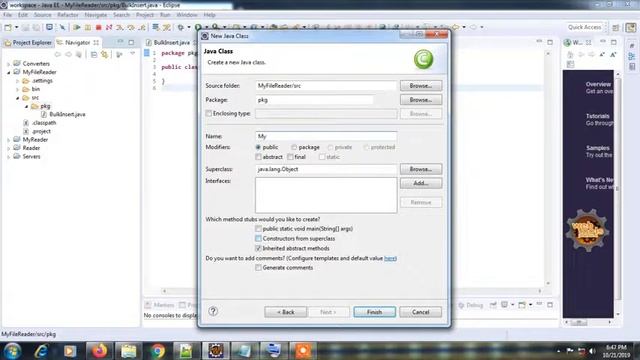Screen dimensions: 640x360
Task: Open the Window menu
Action: (187, 15)
